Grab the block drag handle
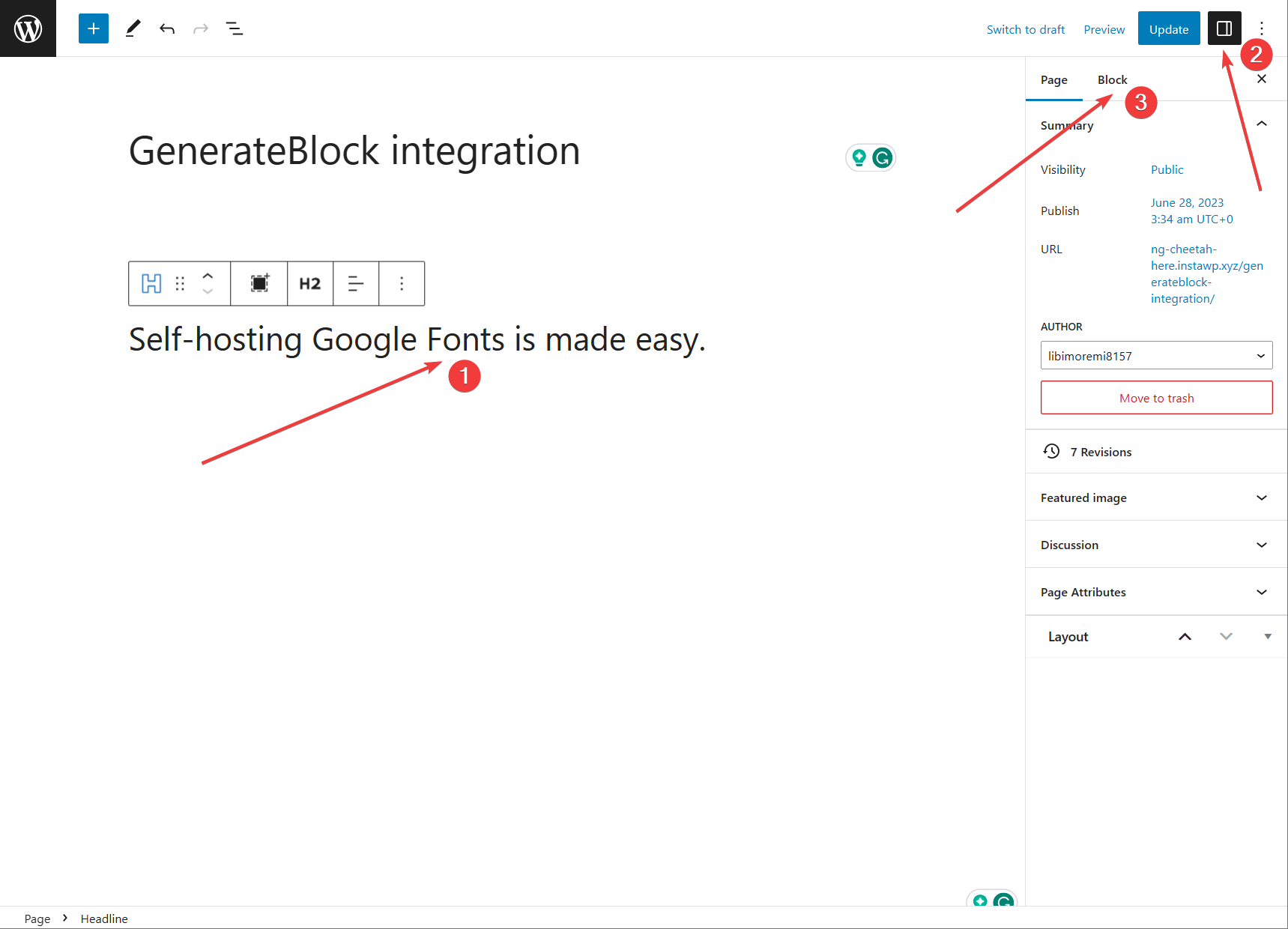Image resolution: width=1288 pixels, height=929 pixels. point(180,283)
